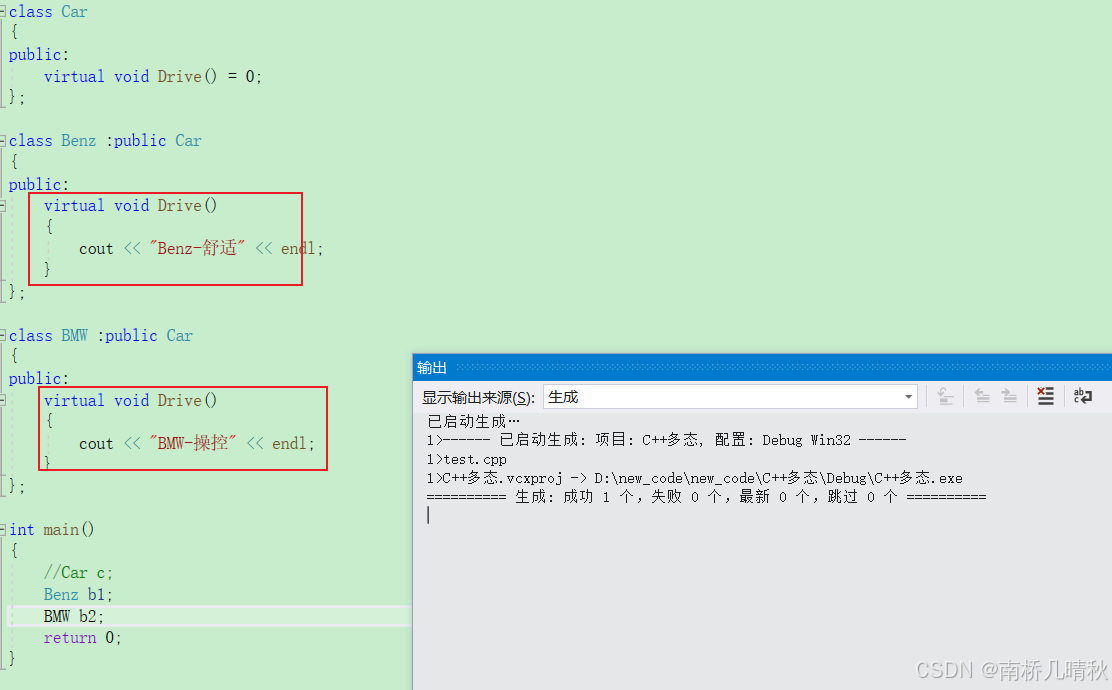This screenshot has width=1112, height=690.
Task: Open the 显示输出来源 dropdown showing 生成
Action: pos(730,397)
